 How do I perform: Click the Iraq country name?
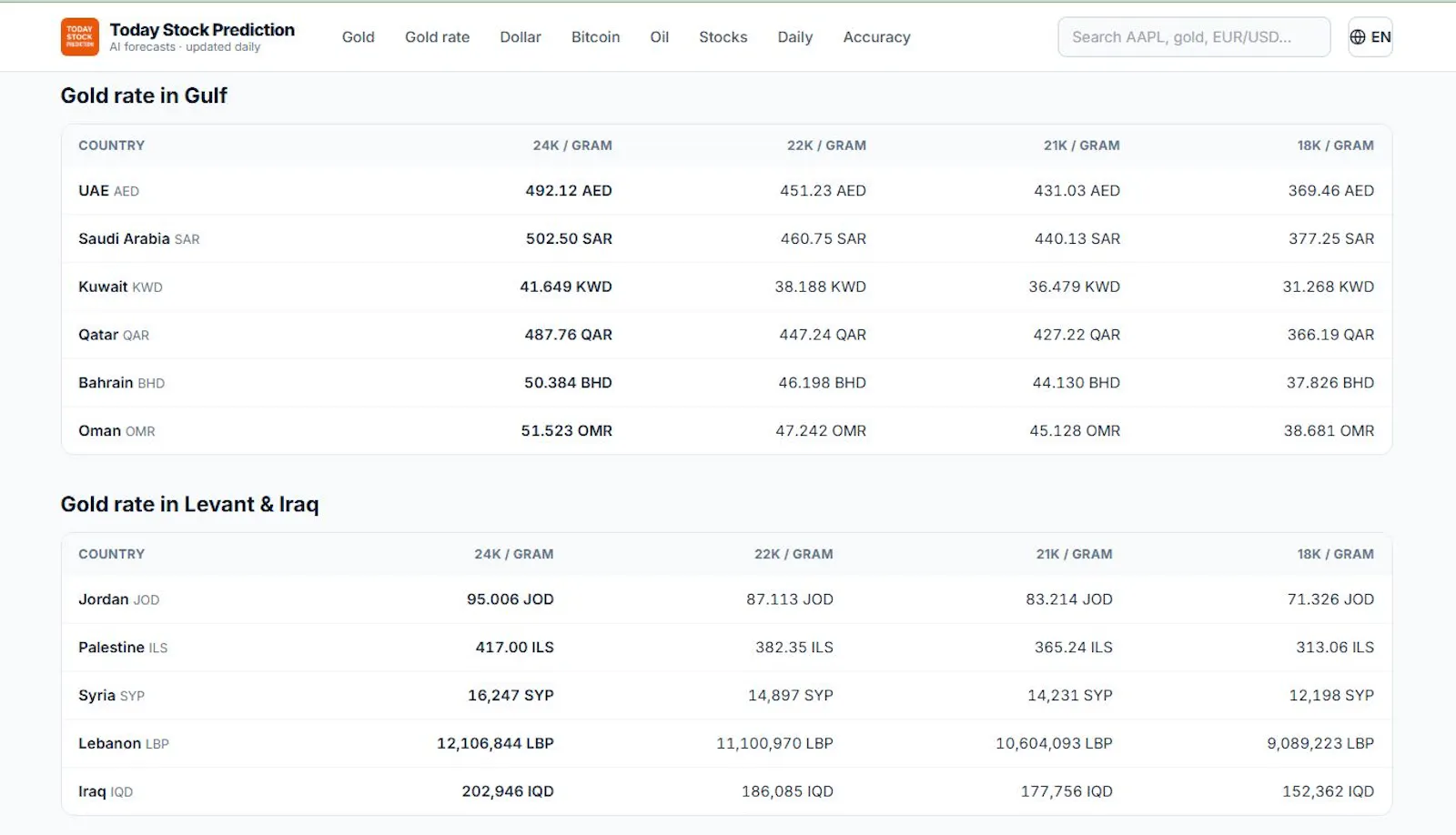(x=92, y=792)
